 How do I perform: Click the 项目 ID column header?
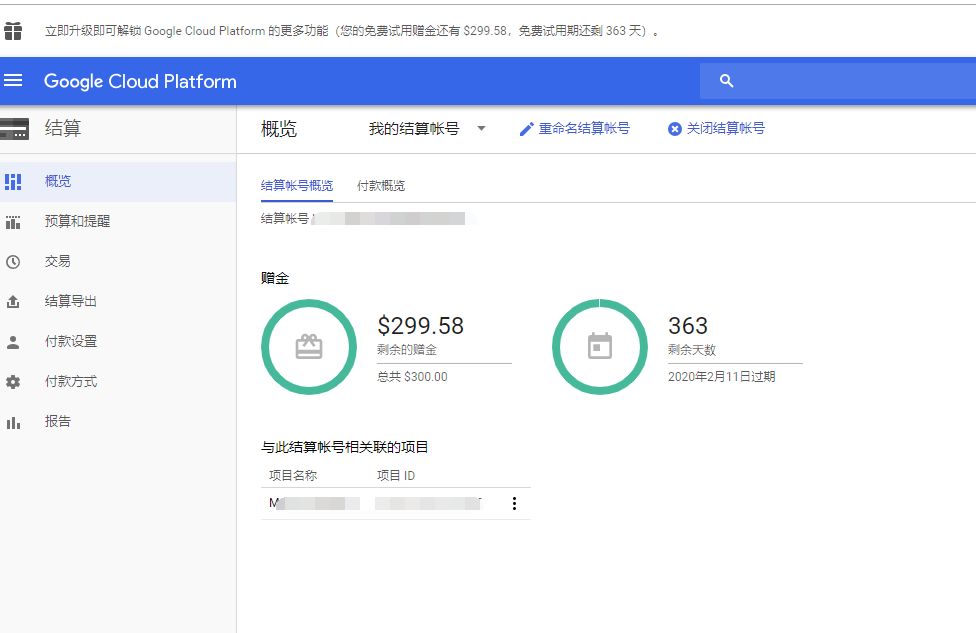pos(396,476)
